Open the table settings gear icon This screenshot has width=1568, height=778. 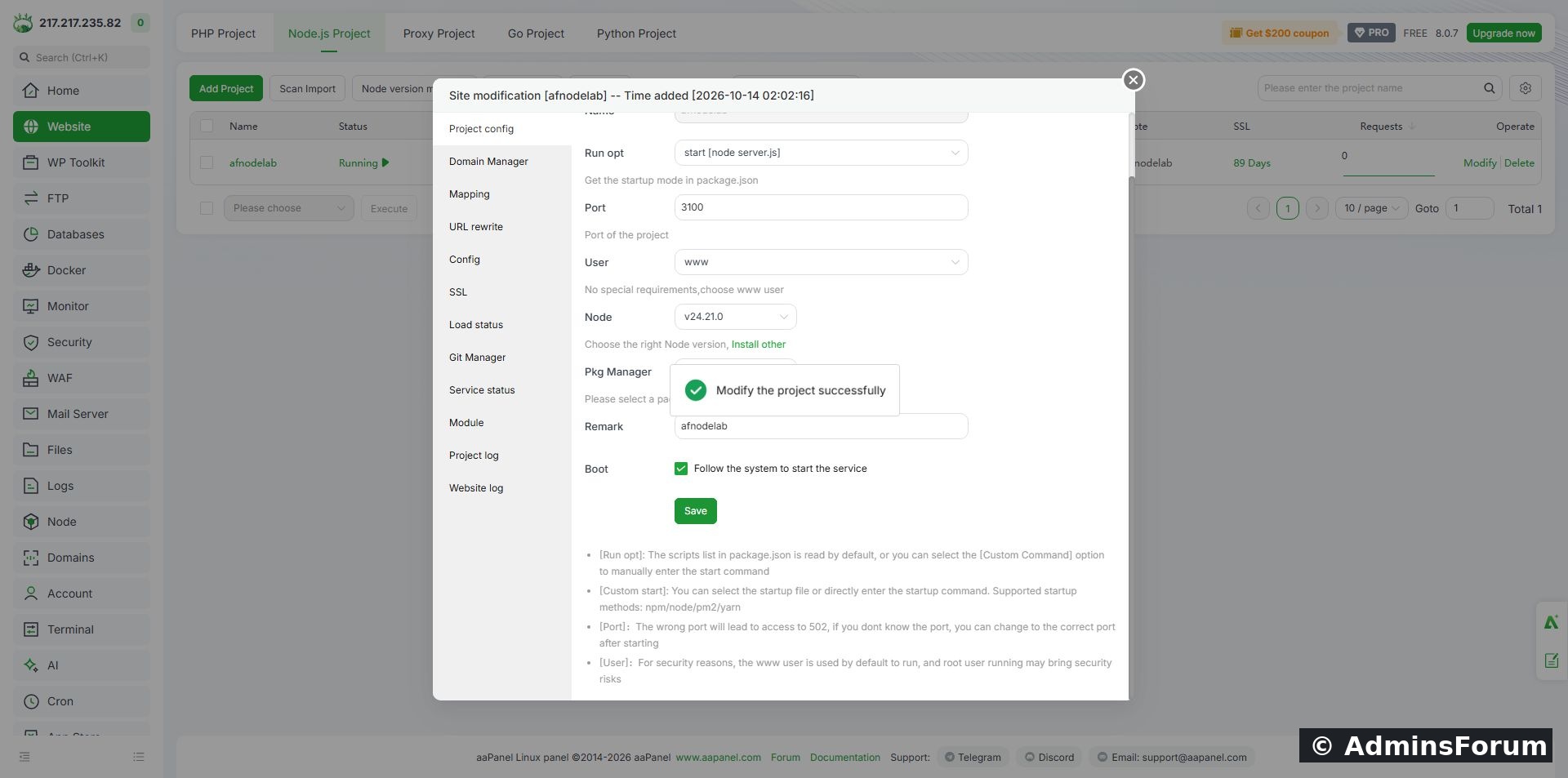1525,88
